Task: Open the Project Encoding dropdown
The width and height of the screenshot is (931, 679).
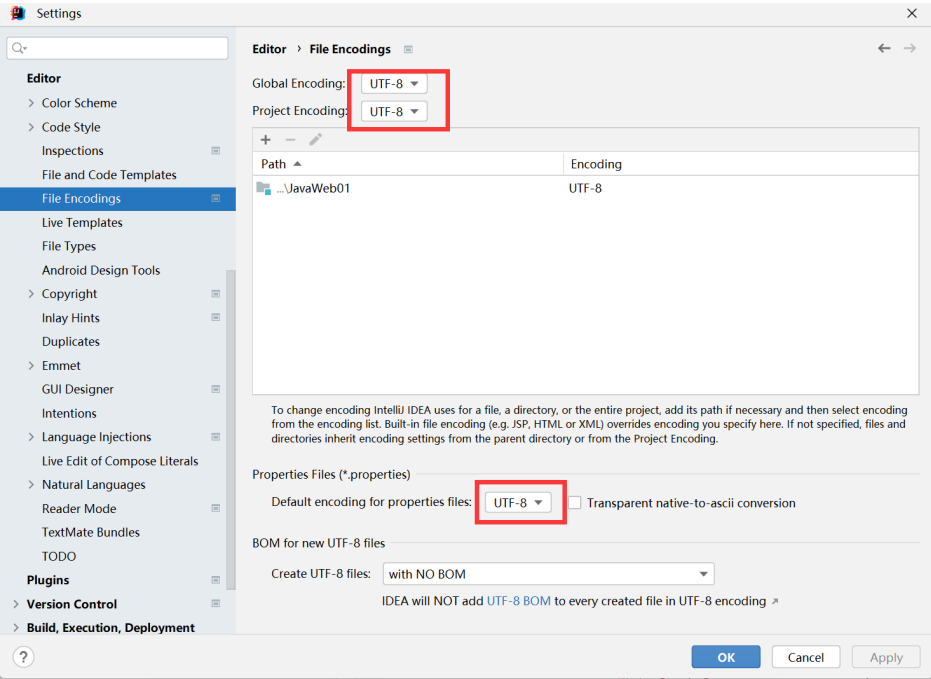Action: [394, 112]
